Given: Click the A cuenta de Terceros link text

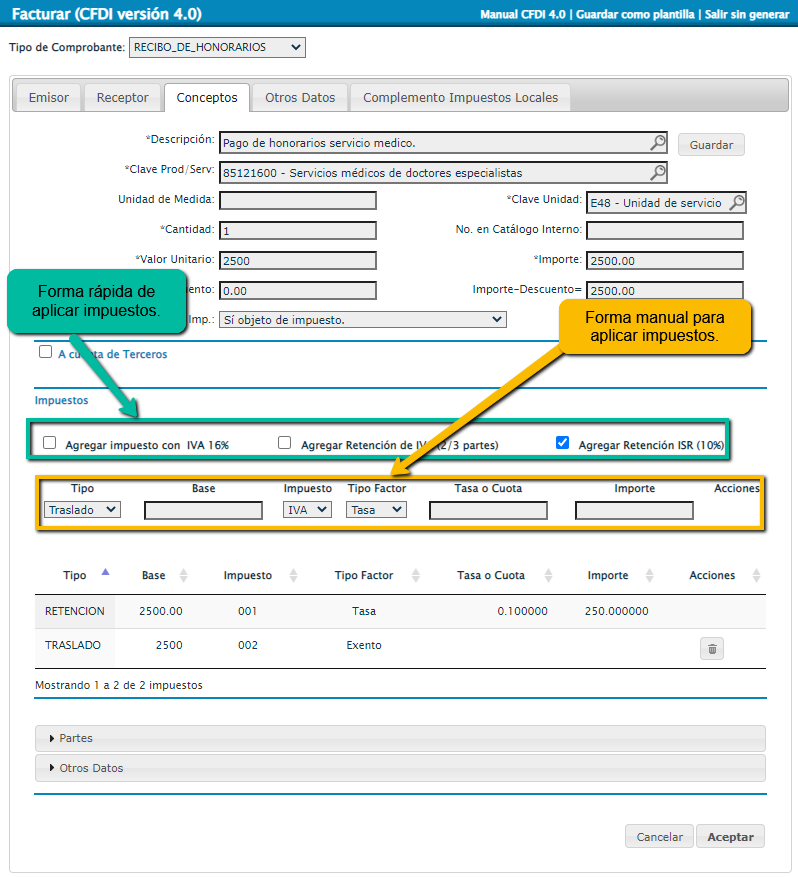Looking at the screenshot, I should pyautogui.click(x=112, y=354).
